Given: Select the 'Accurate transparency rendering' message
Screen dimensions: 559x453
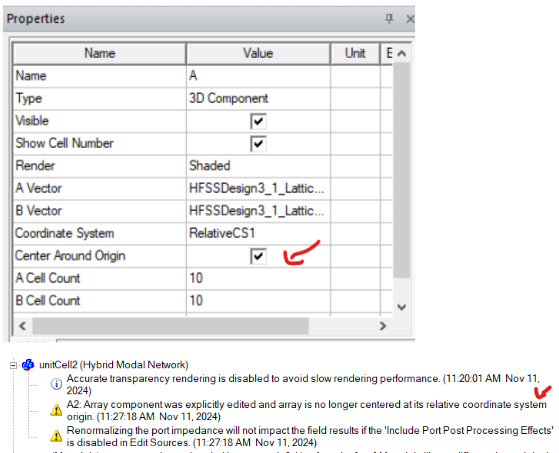Looking at the screenshot, I should (303, 384).
